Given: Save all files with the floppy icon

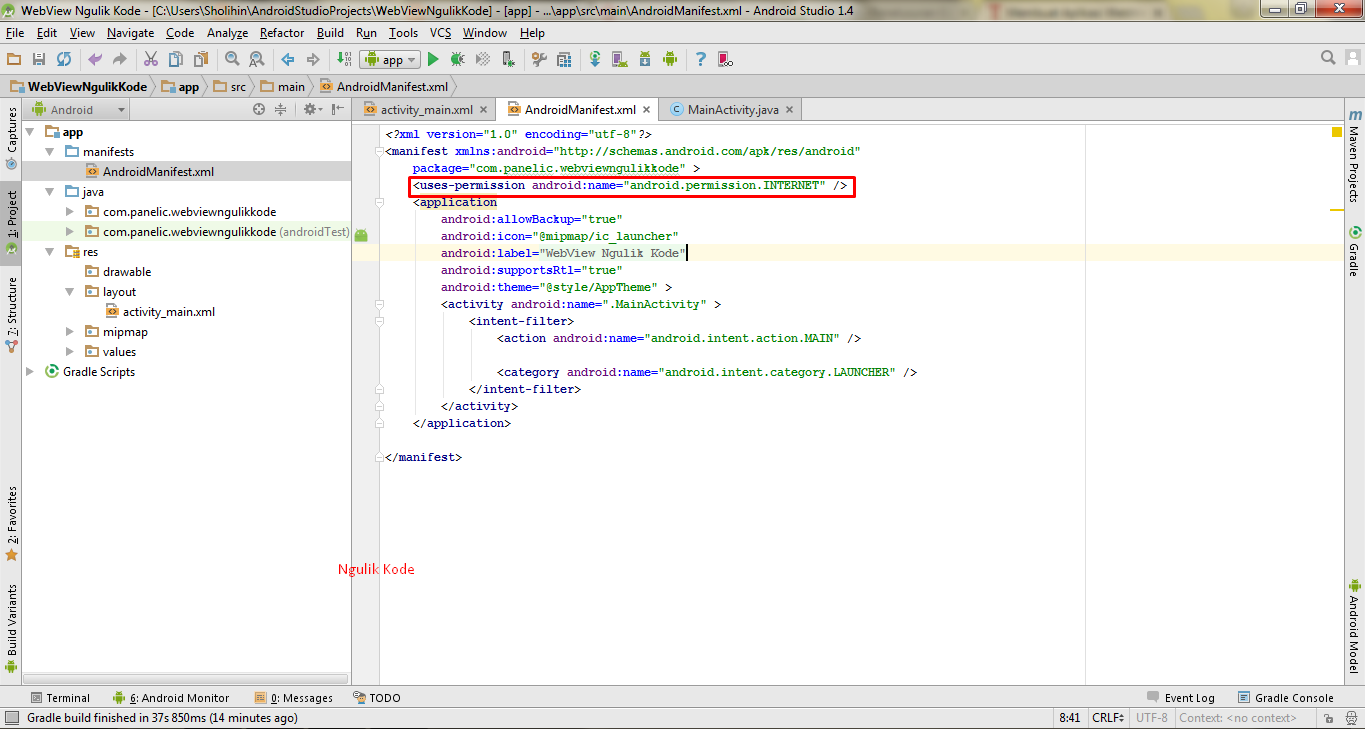Looking at the screenshot, I should tap(39, 60).
